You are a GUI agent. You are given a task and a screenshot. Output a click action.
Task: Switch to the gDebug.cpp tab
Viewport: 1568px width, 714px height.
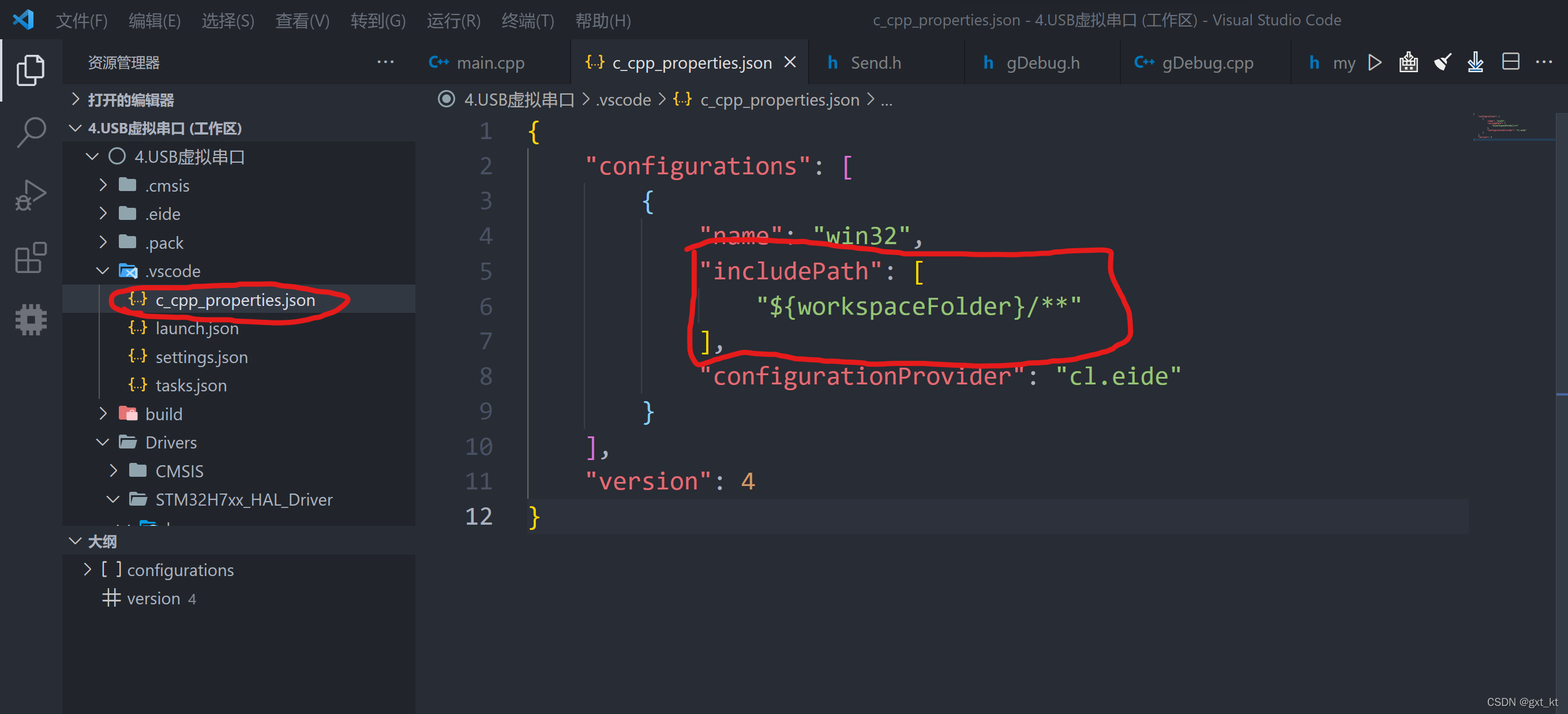[1206, 63]
